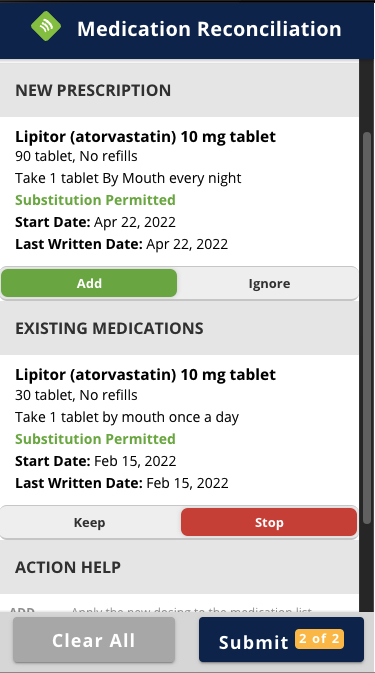Click the vertical scrollbar thumb

[367, 328]
